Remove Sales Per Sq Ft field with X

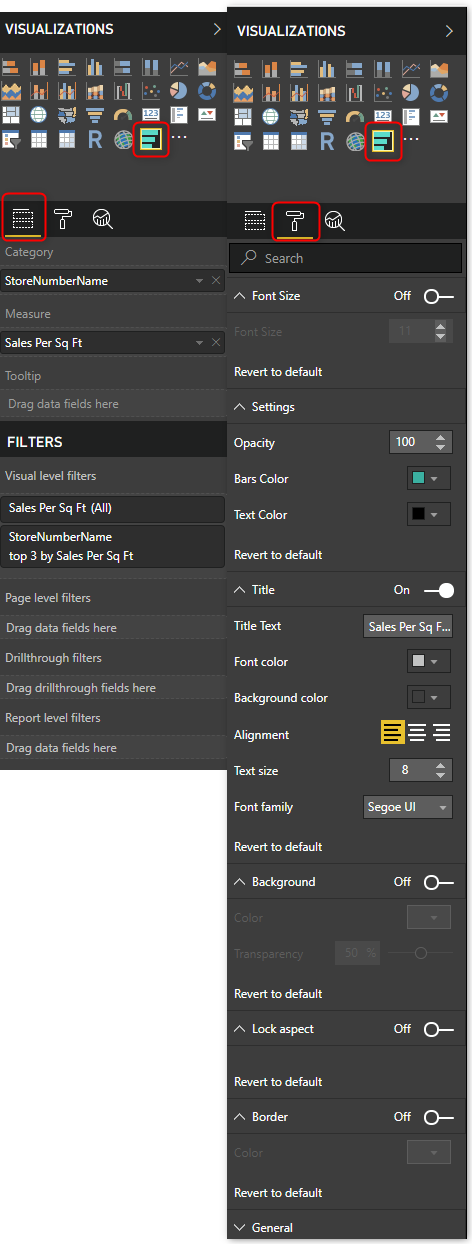pos(216,343)
